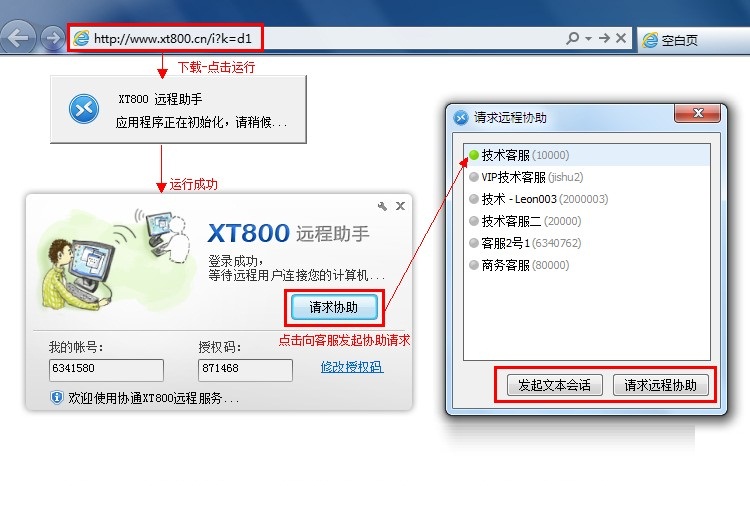Click the 授权码 field showing 871468

tap(245, 369)
